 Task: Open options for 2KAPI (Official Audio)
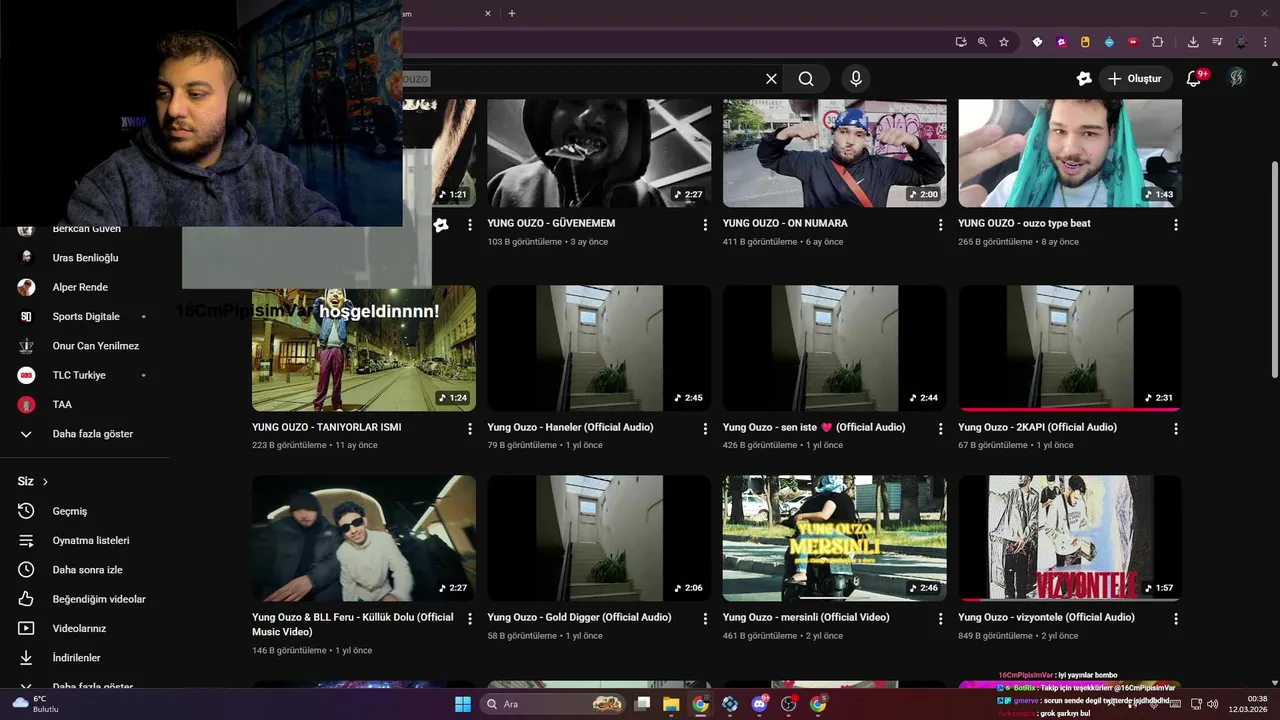coord(1176,429)
